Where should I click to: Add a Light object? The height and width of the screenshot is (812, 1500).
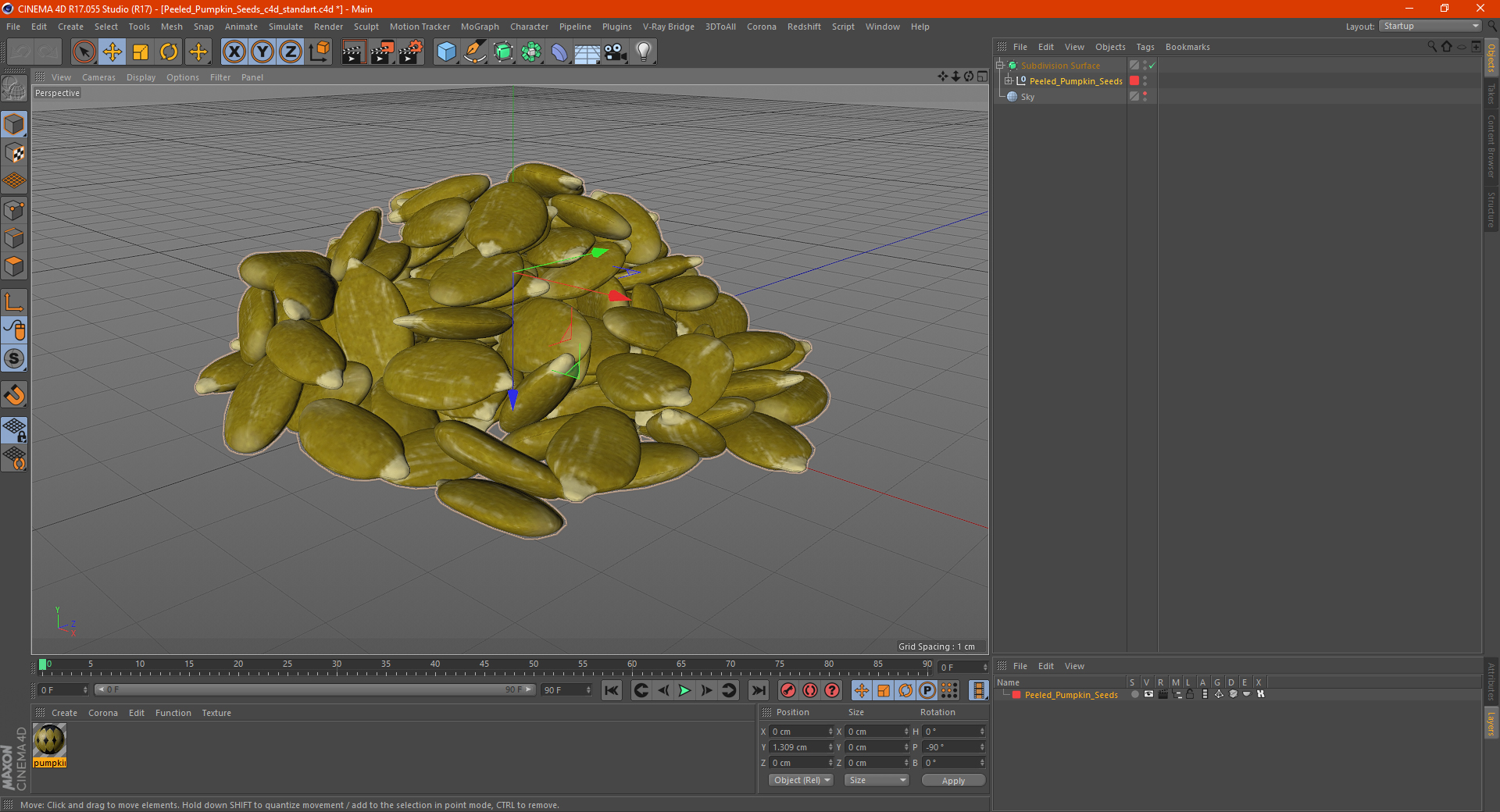[x=644, y=52]
